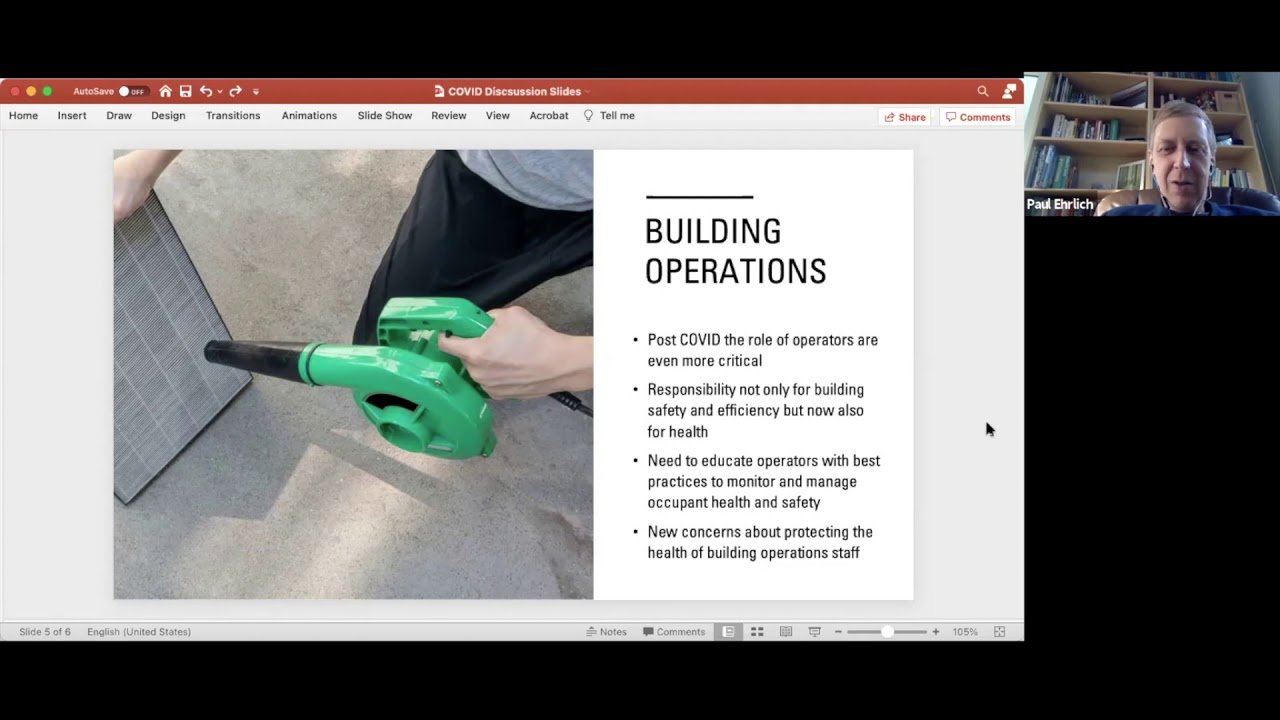
Task: Open the Comments pane from the ribbon button
Action: coord(978,117)
